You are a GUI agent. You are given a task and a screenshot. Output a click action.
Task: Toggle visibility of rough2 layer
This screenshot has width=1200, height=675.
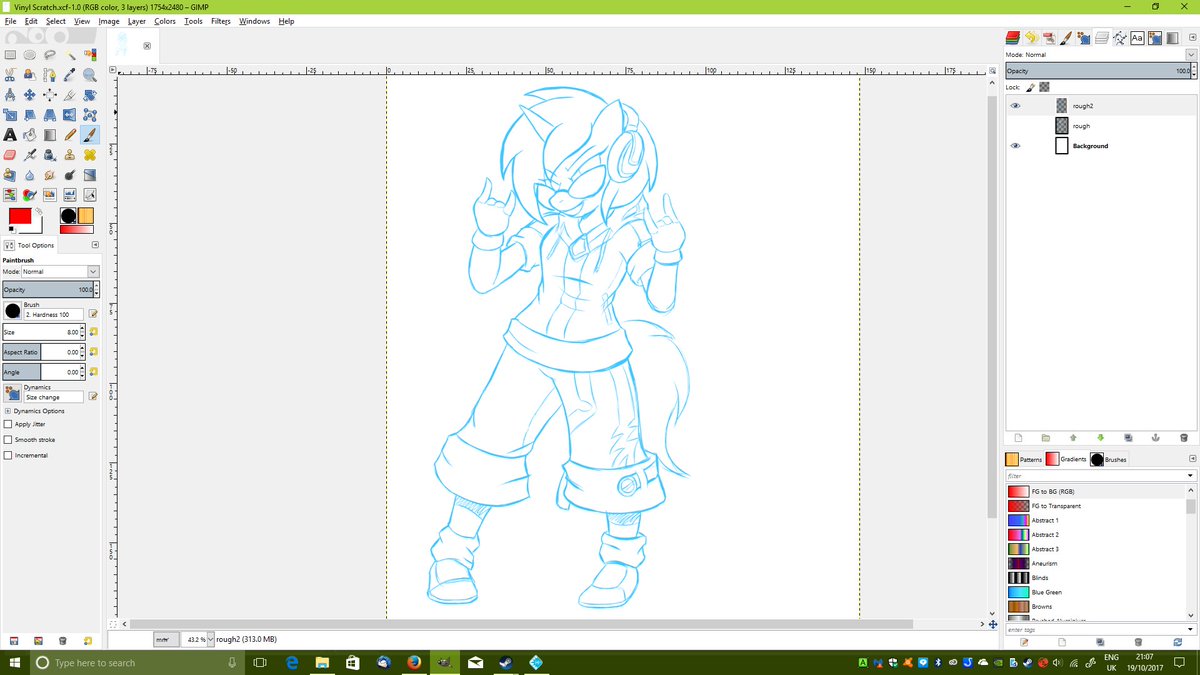point(1015,106)
